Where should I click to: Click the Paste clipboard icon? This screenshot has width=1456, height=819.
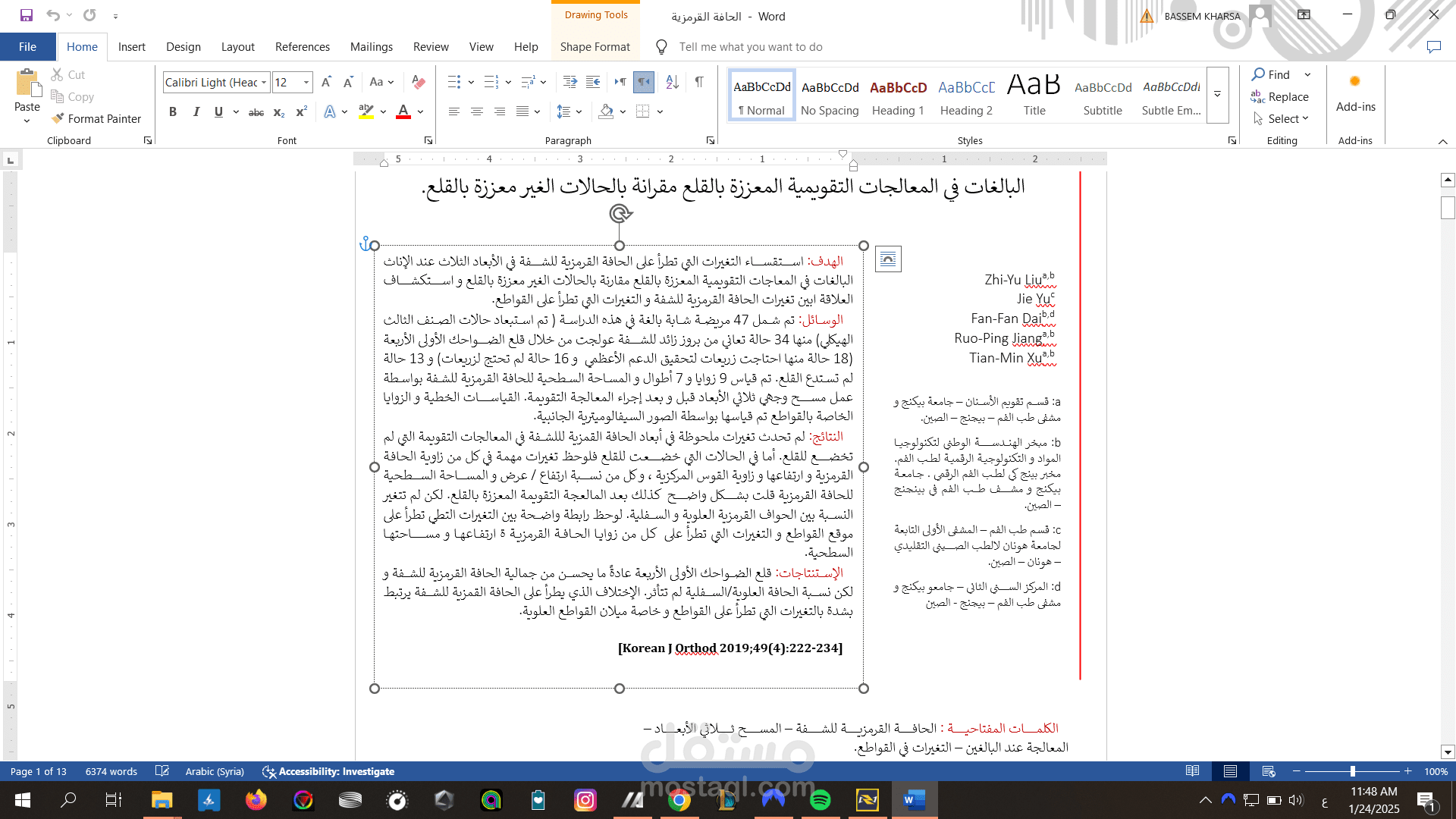27,83
